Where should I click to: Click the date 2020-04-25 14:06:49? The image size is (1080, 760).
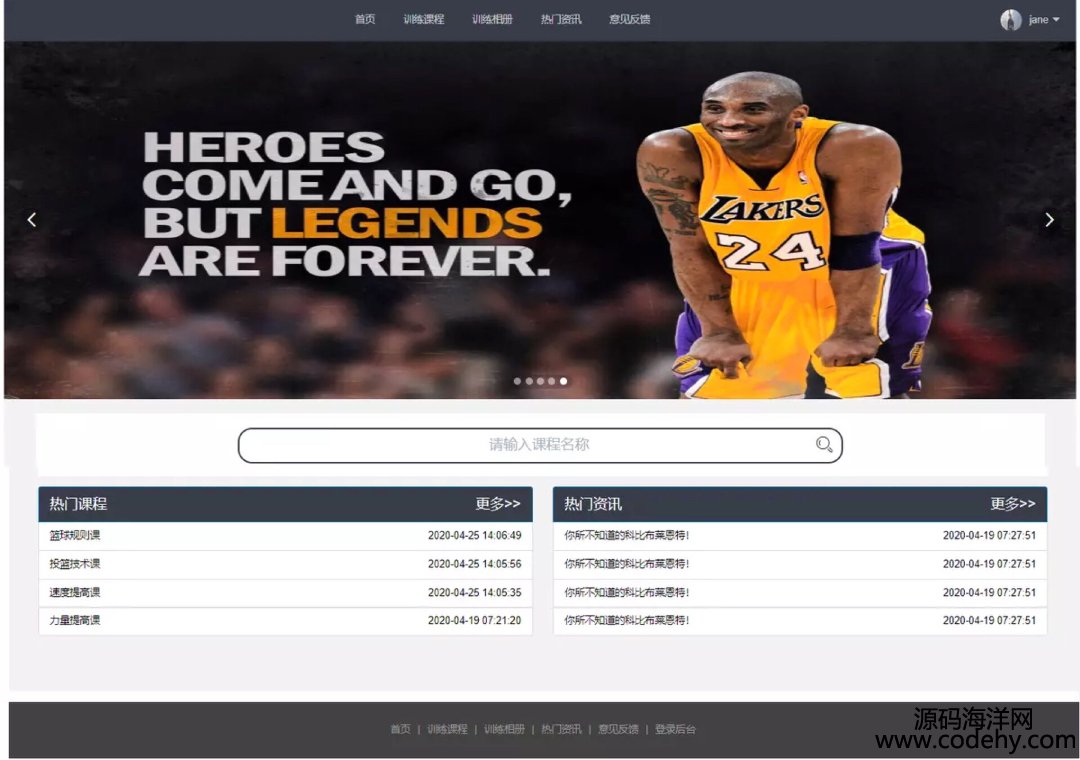point(475,535)
